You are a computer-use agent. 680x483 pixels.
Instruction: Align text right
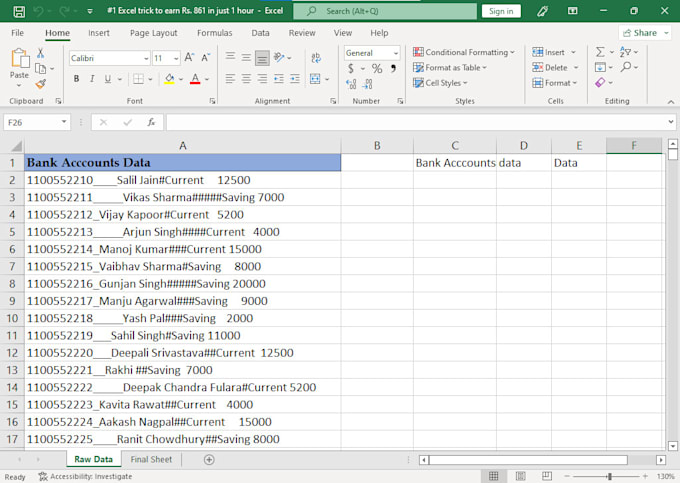coord(262,79)
